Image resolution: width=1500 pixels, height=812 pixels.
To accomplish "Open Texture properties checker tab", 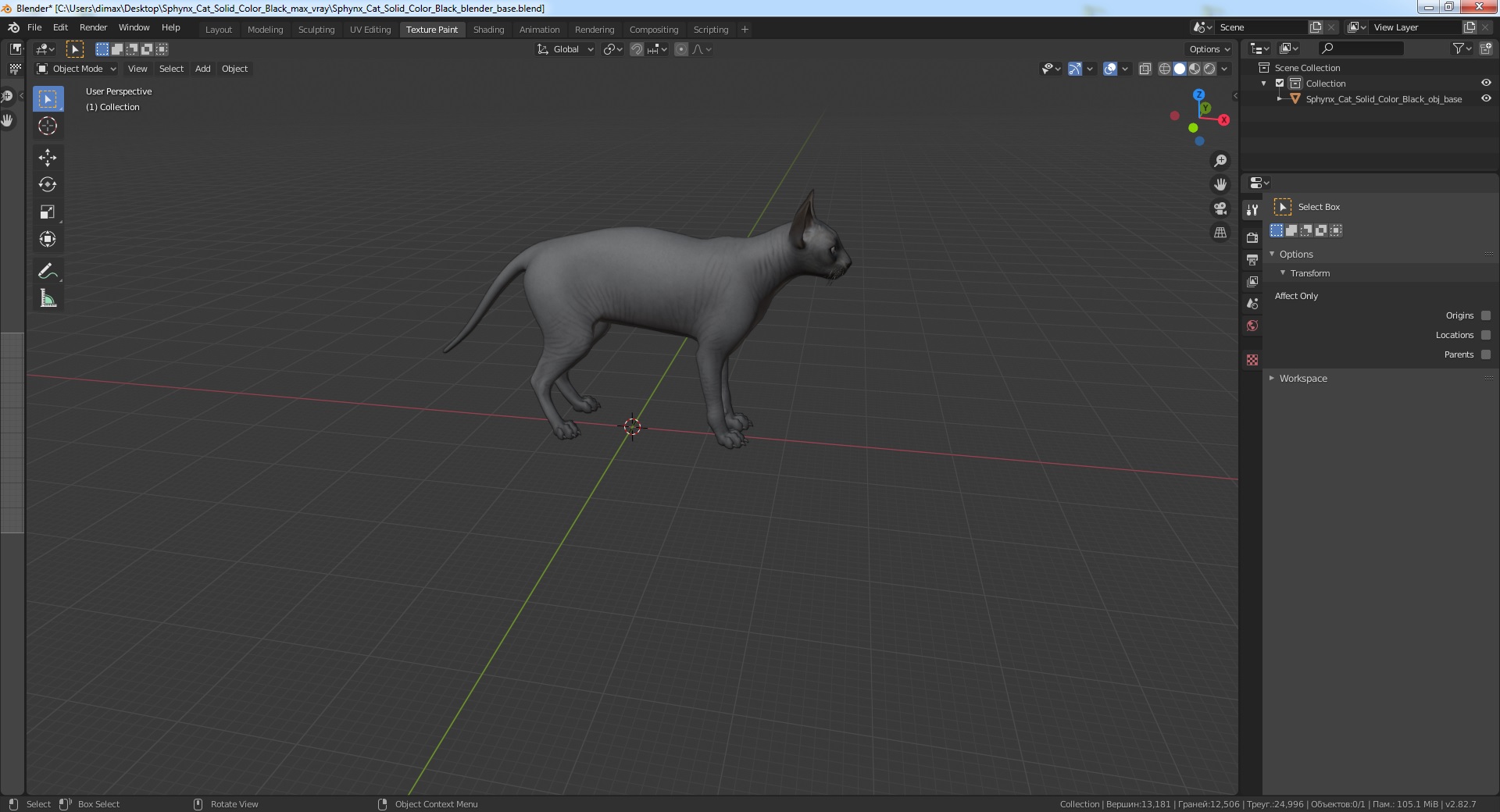I will click(1252, 360).
